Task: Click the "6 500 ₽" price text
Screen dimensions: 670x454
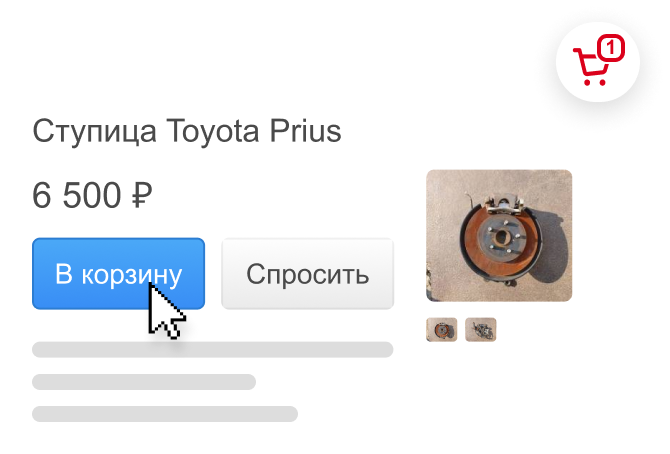Action: [92, 195]
